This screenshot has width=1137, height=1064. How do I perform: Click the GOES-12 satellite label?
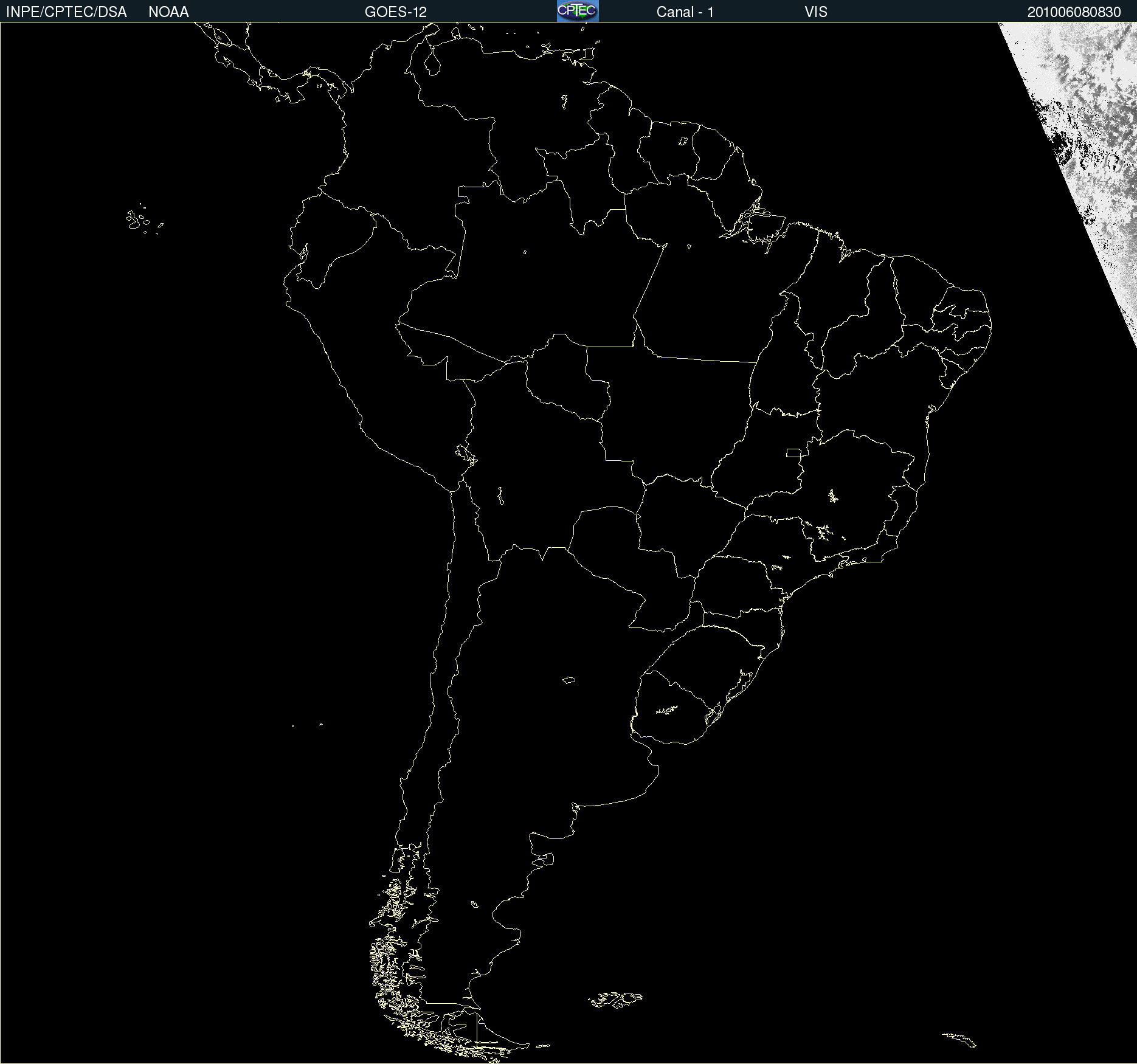pos(396,12)
